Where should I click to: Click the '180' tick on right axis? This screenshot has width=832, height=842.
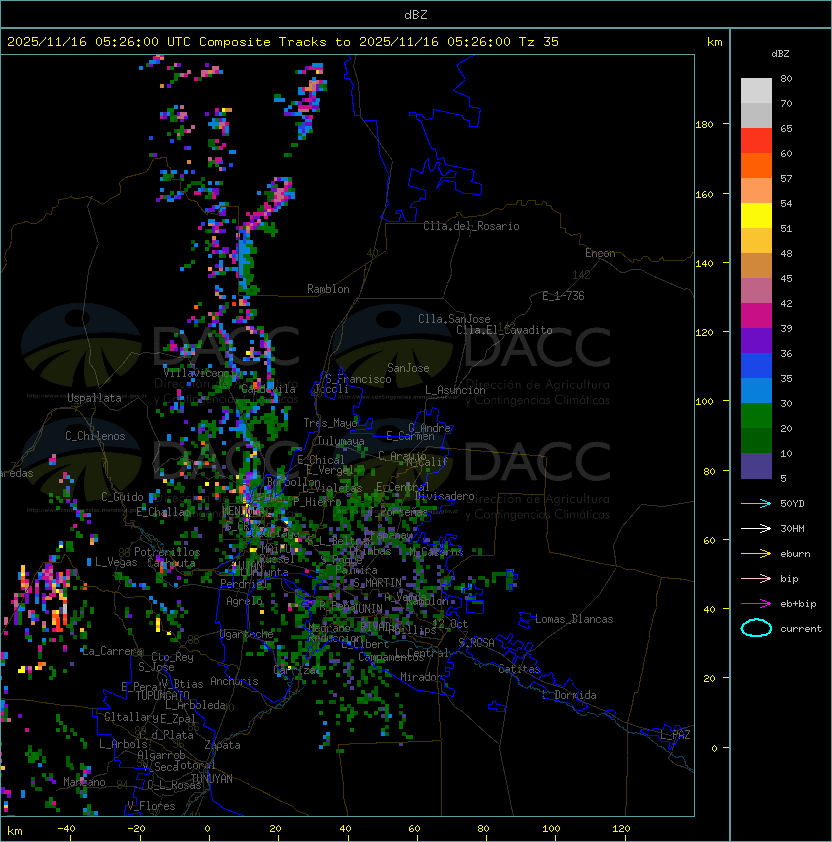pos(704,125)
